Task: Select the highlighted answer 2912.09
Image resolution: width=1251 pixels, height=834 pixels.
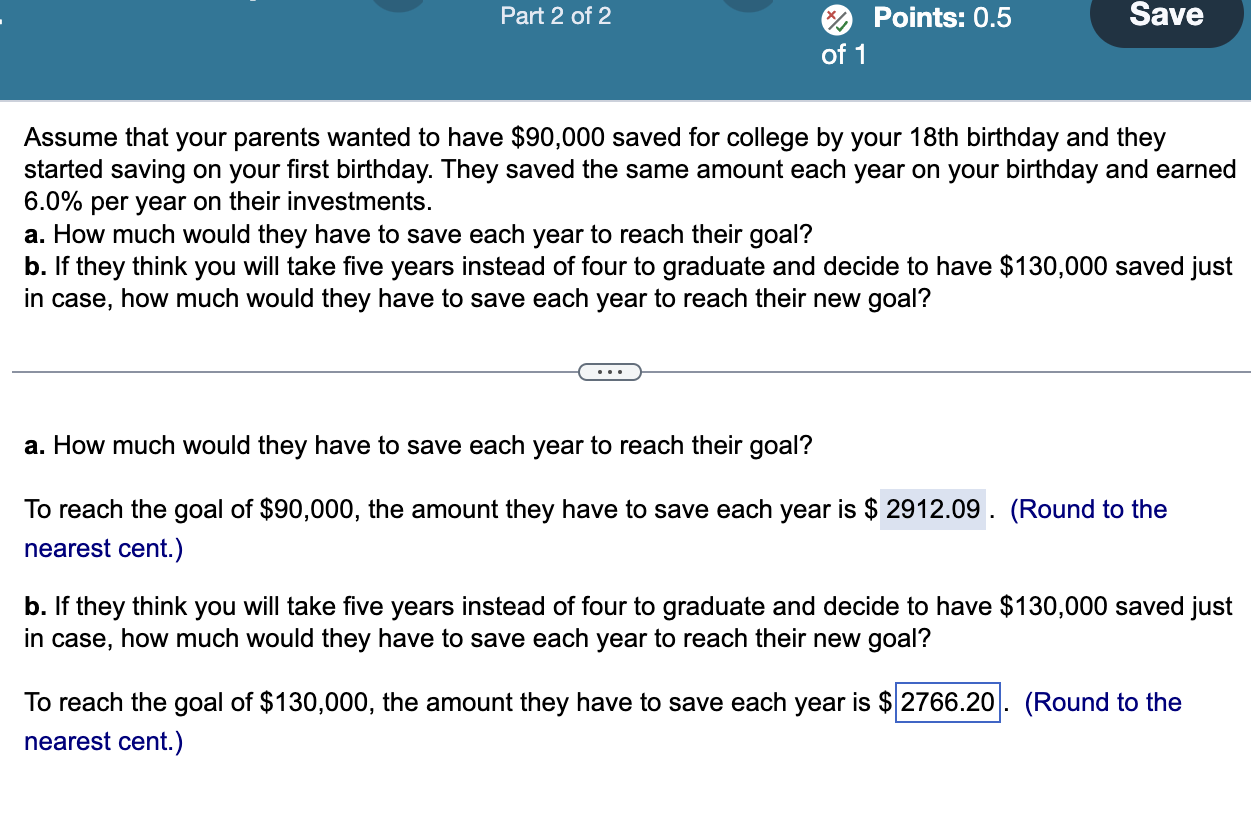Action: [932, 509]
